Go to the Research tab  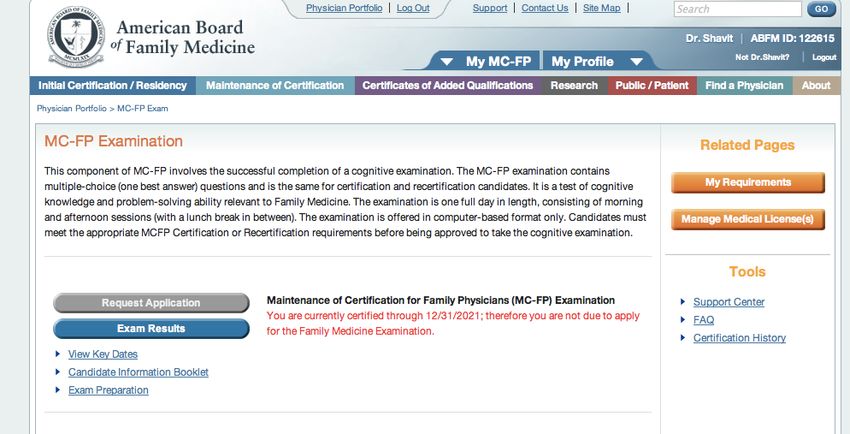coord(574,86)
